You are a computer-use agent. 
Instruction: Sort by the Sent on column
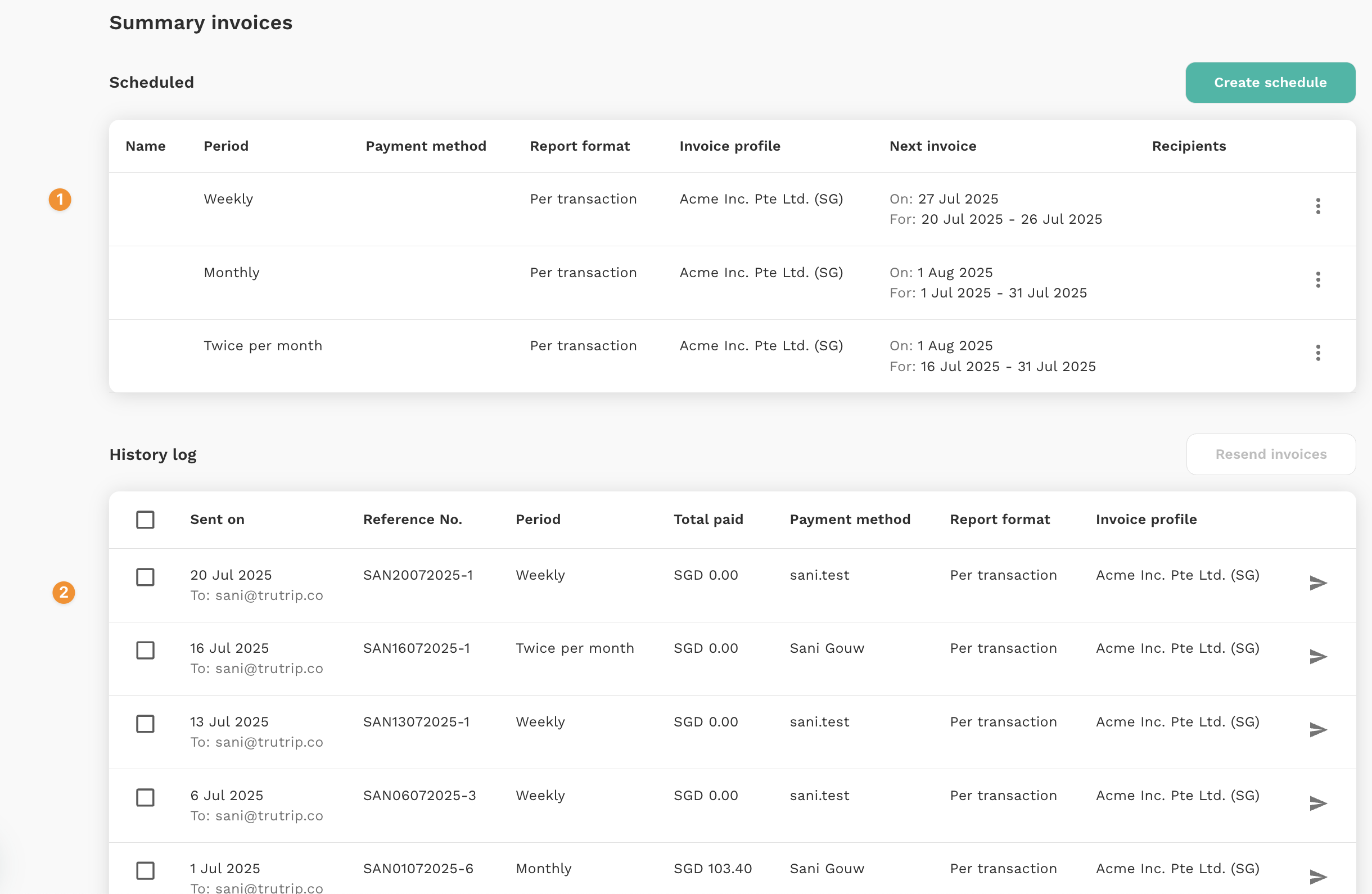click(x=216, y=520)
